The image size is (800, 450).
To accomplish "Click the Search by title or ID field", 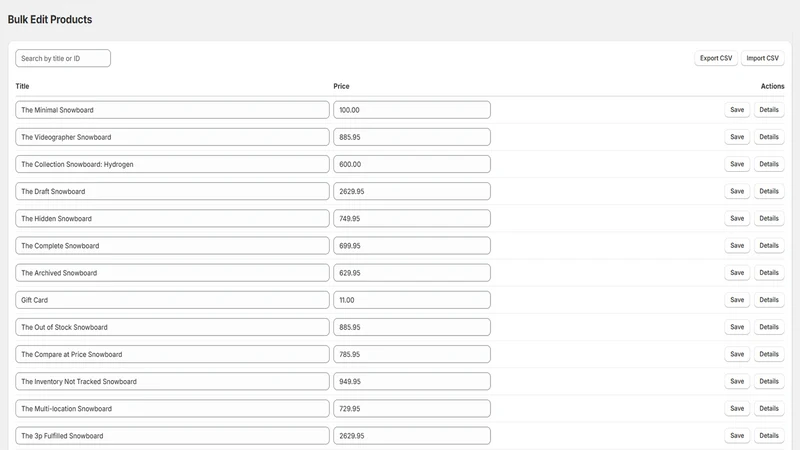I will [63, 58].
